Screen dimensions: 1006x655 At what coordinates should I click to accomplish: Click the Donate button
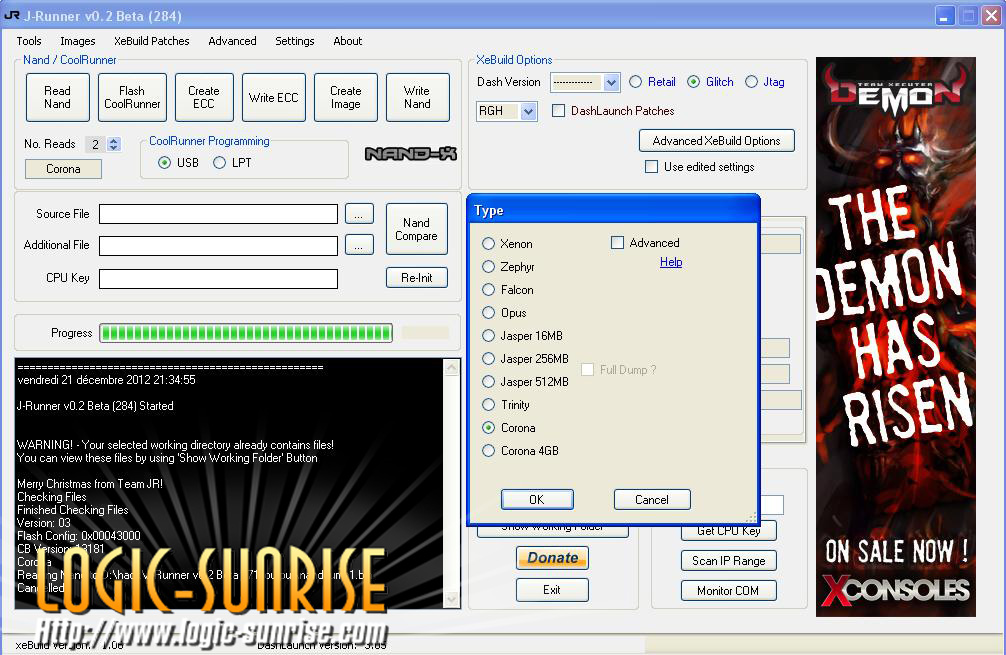point(552,557)
